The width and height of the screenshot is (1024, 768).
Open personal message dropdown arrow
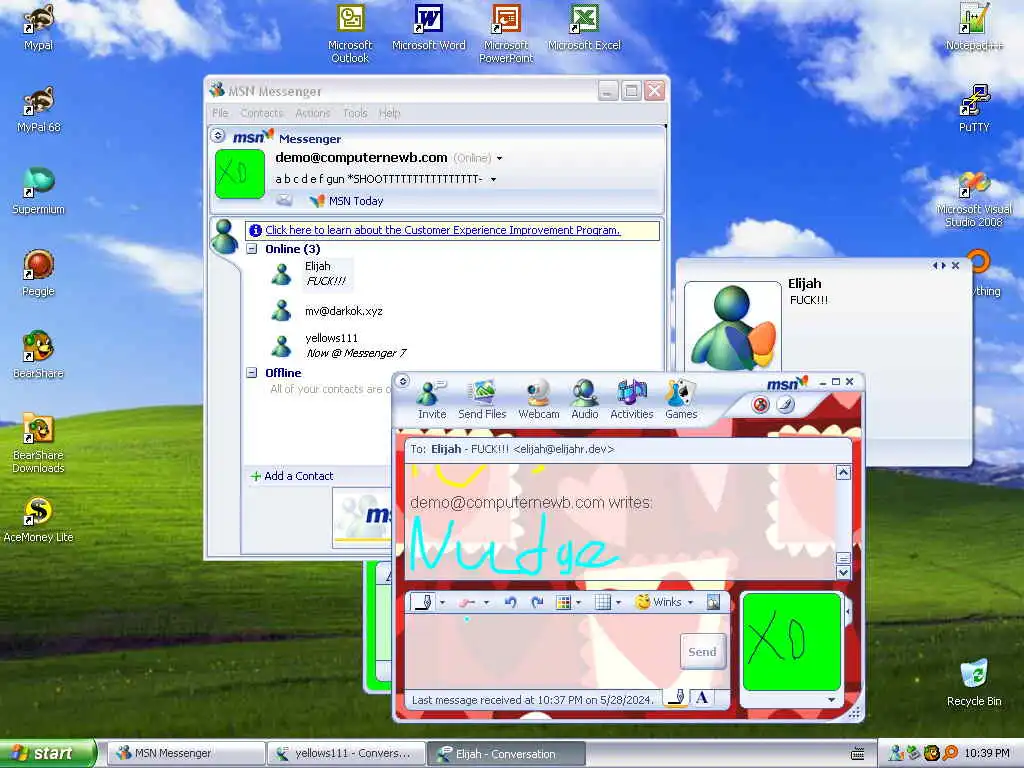493,180
